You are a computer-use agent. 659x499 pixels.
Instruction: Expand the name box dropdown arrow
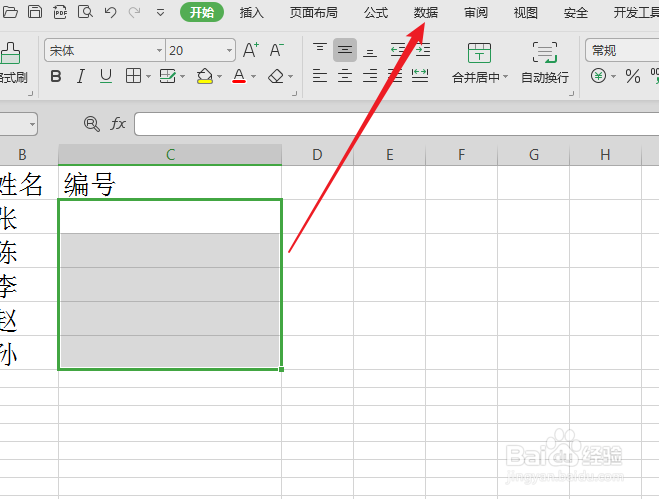(x=32, y=124)
